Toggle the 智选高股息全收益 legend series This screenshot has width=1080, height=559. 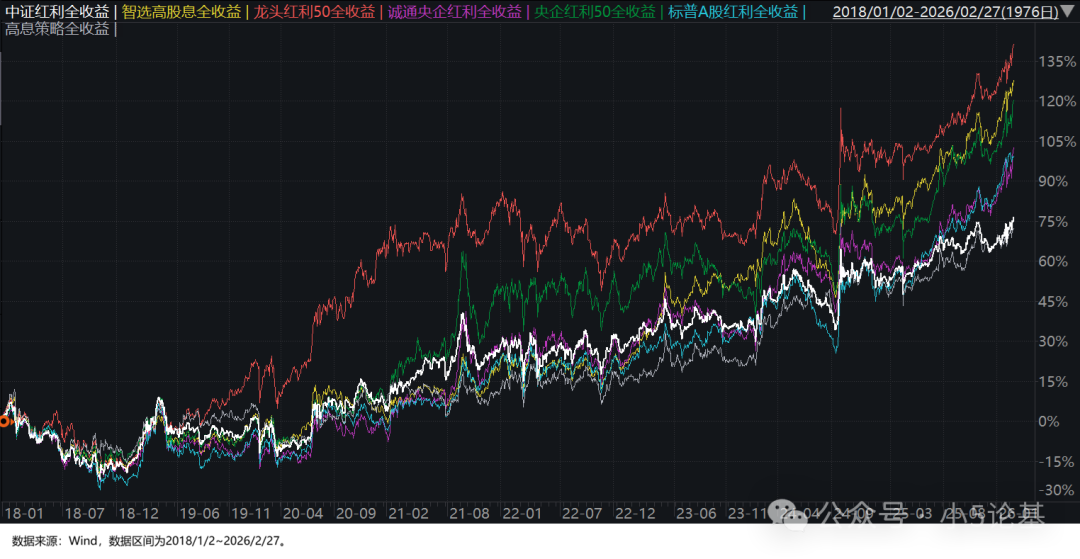pyautogui.click(x=182, y=12)
